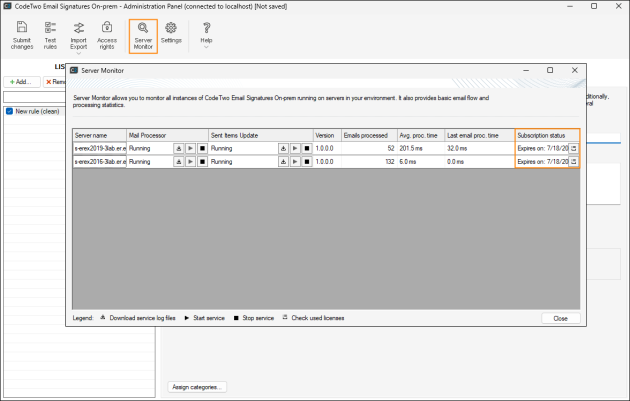Click the Sent Items Update column header
Image resolution: width=630 pixels, height=401 pixels.
coord(261,135)
